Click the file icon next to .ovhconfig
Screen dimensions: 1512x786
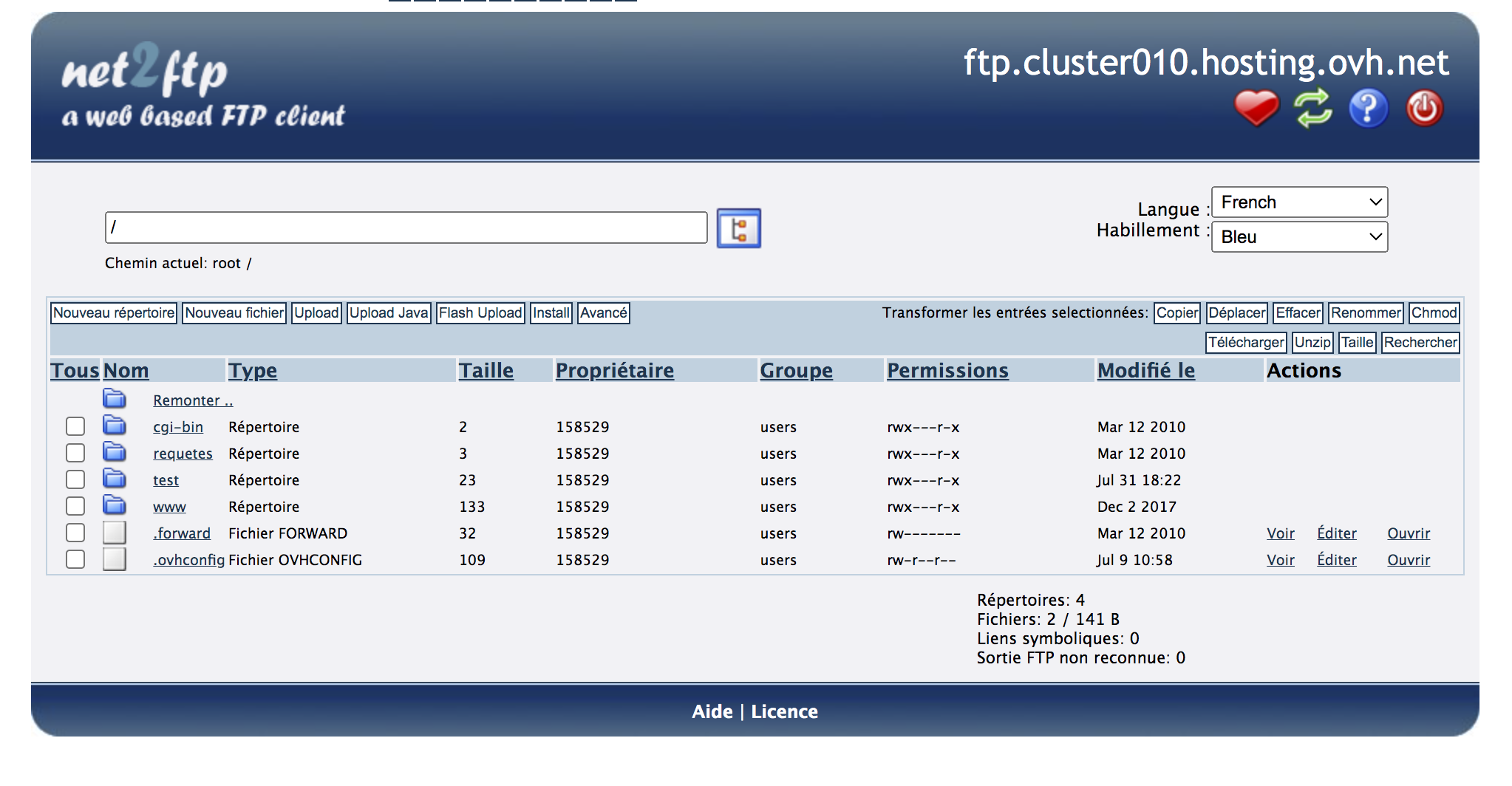[x=115, y=559]
